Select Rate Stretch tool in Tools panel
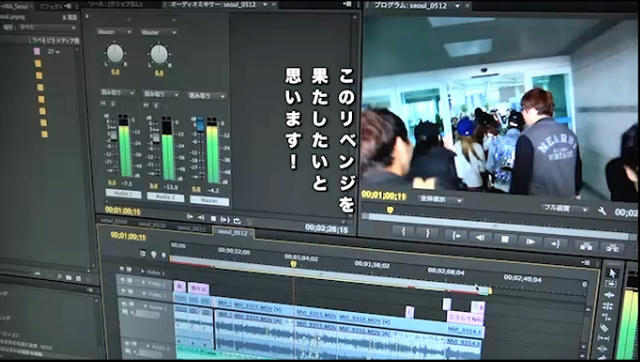The image size is (640, 362). pyautogui.click(x=606, y=317)
